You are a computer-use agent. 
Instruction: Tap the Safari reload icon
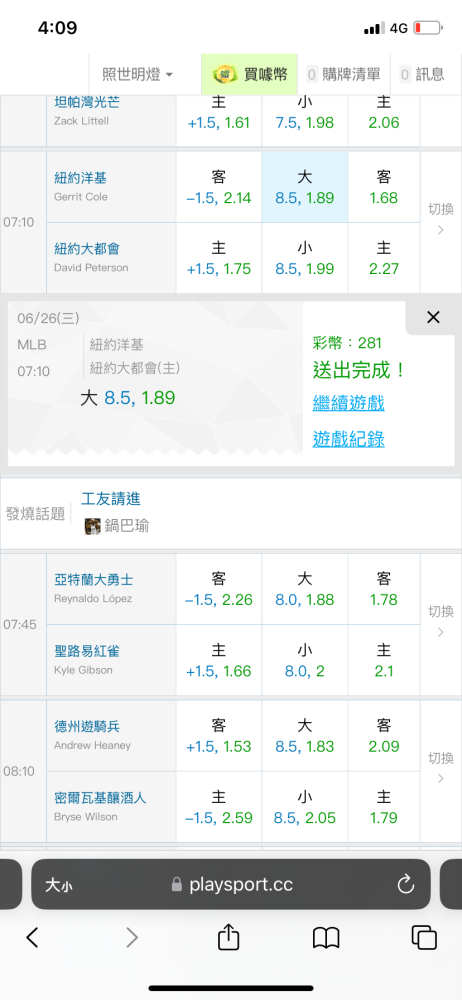[x=406, y=884]
